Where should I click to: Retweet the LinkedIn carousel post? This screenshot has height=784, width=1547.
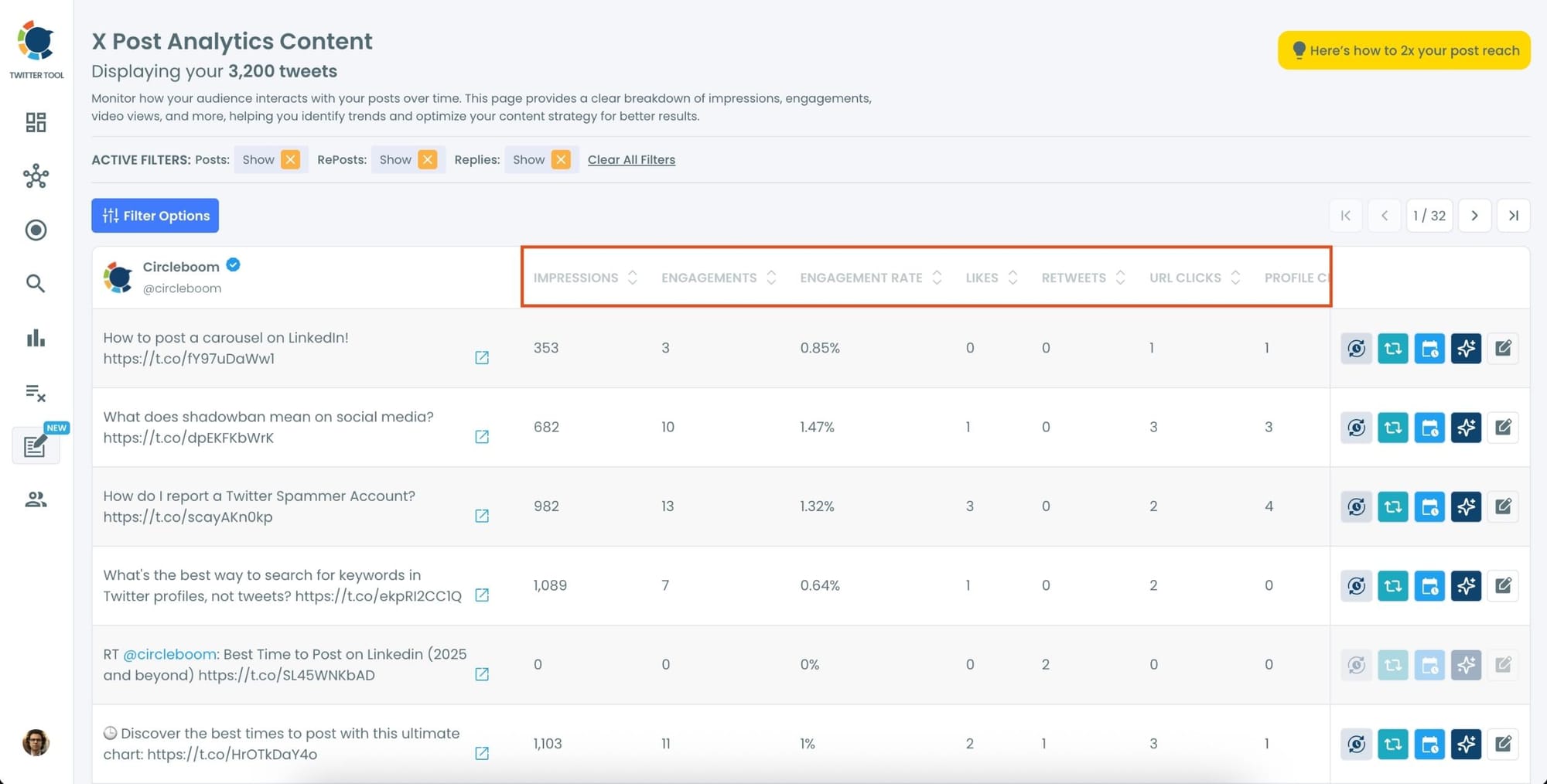pyautogui.click(x=1392, y=348)
